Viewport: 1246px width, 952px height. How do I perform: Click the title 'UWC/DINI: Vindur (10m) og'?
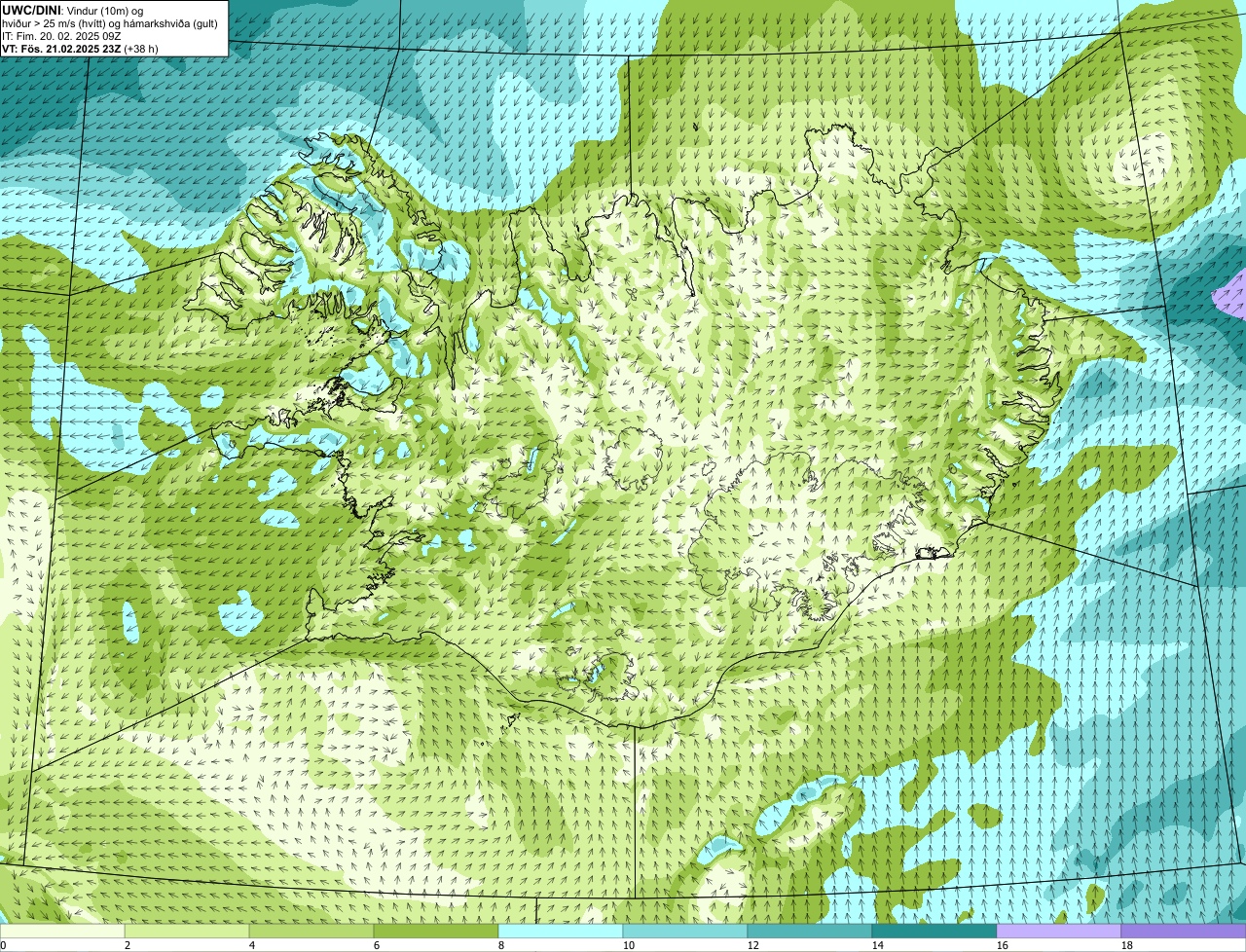coord(72,10)
